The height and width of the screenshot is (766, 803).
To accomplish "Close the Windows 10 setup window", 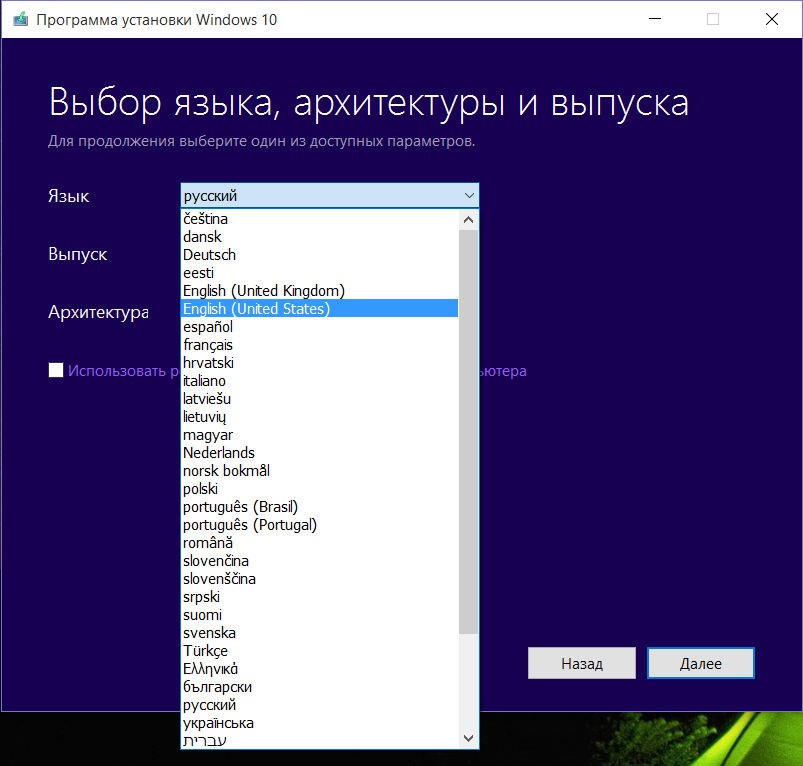I will [x=772, y=19].
